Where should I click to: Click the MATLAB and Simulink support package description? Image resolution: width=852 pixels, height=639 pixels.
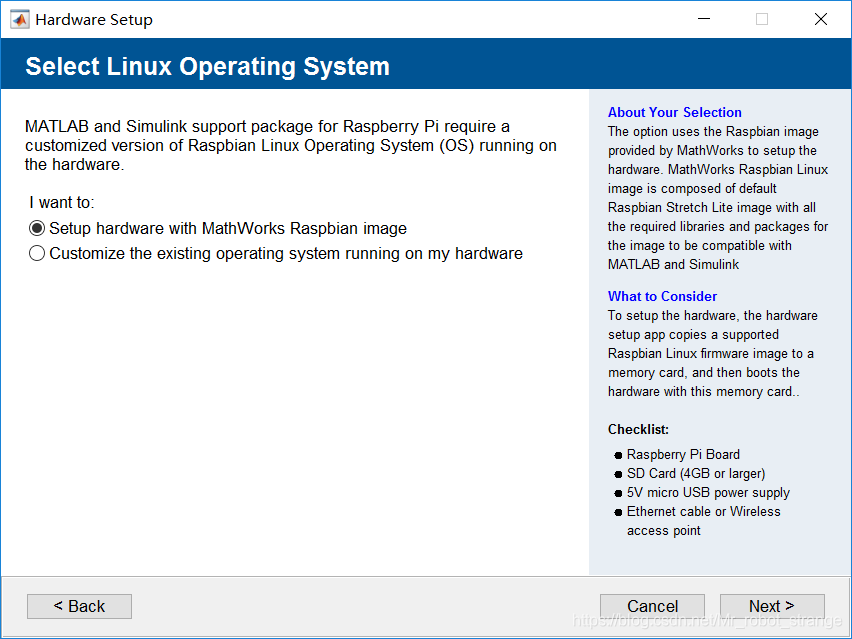290,145
